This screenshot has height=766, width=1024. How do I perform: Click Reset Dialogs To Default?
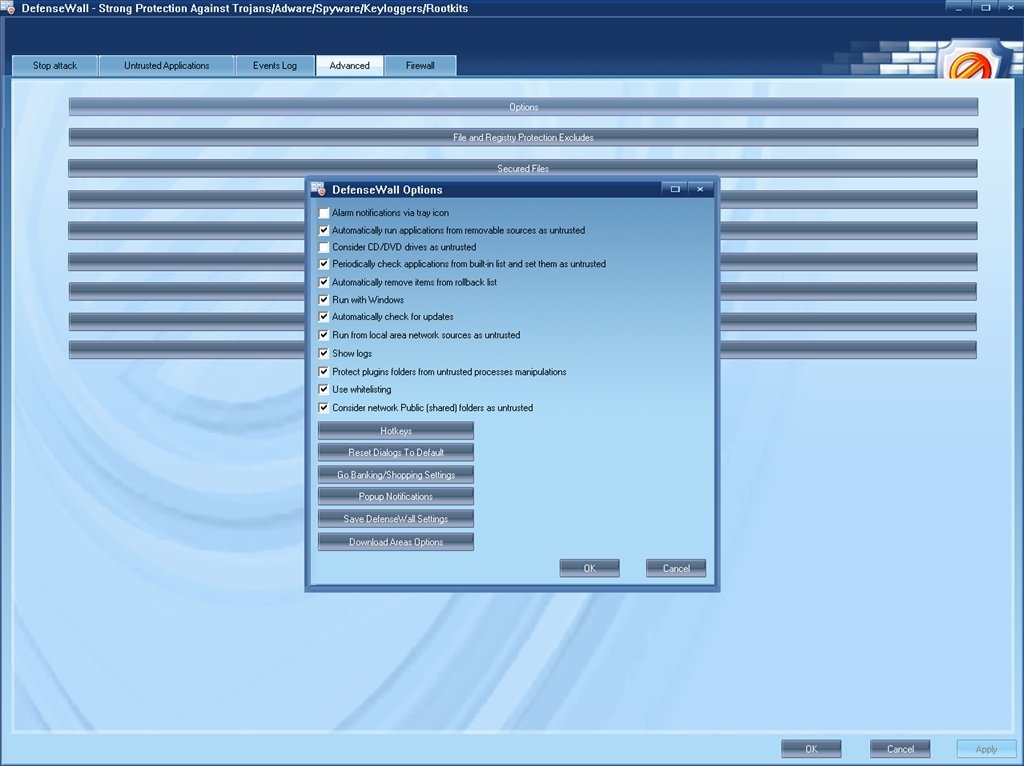click(x=396, y=453)
